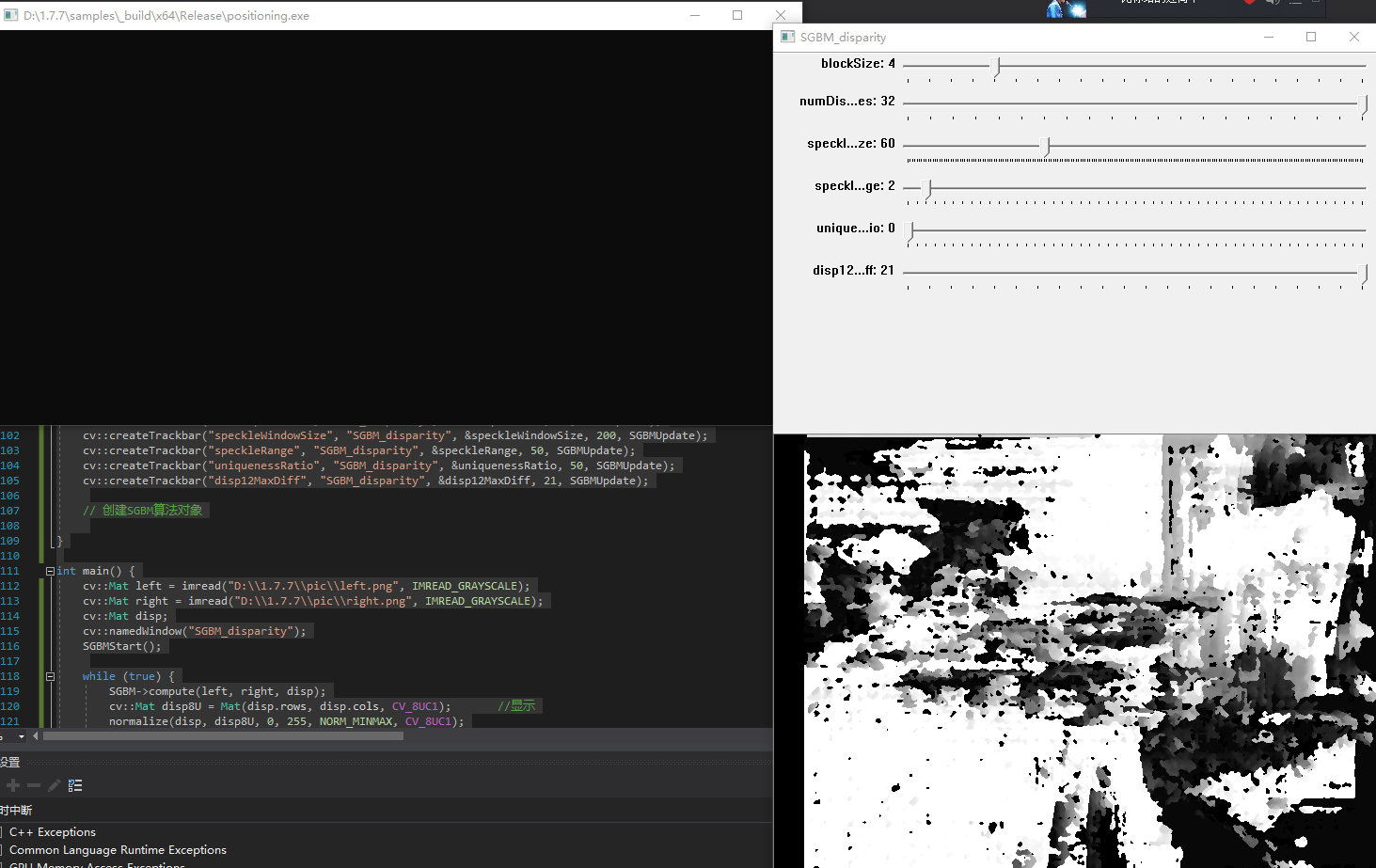Add a new exception with the plus icon
The height and width of the screenshot is (868, 1376).
[x=12, y=785]
